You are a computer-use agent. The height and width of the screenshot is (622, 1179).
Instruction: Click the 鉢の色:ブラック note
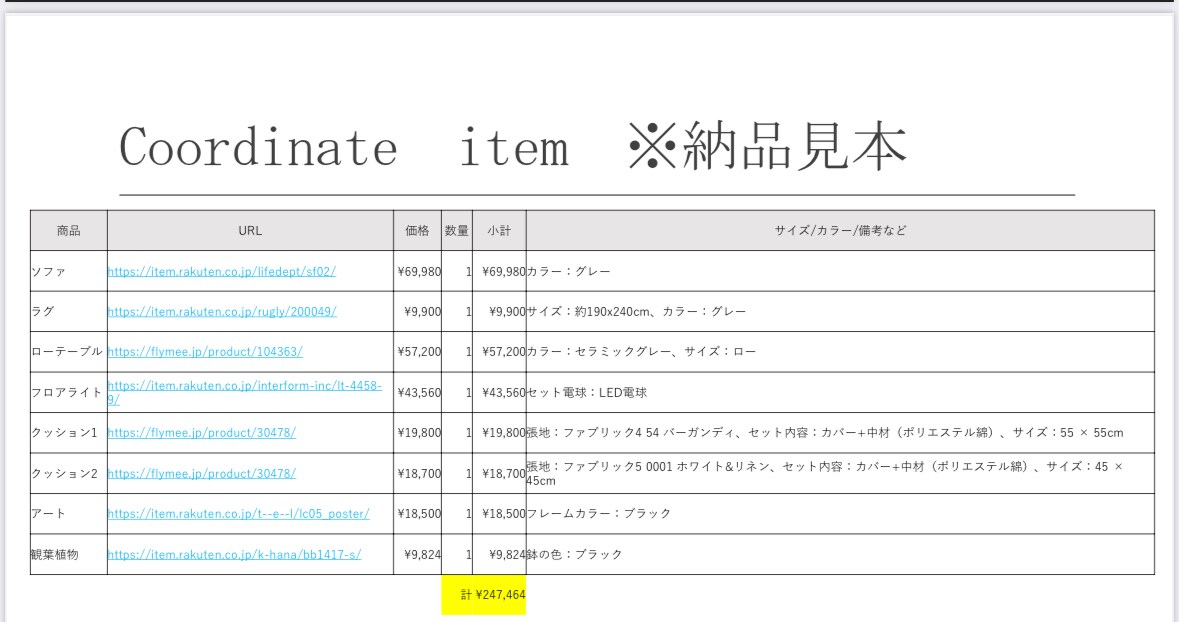574,554
